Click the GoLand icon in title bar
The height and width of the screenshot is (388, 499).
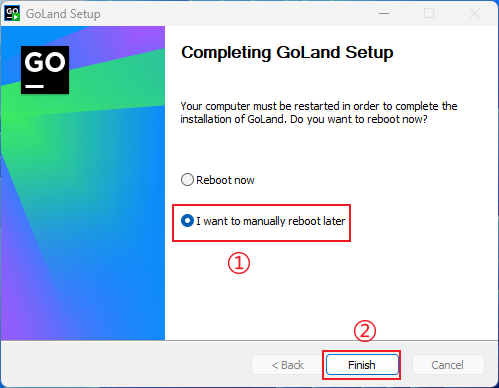tap(12, 13)
